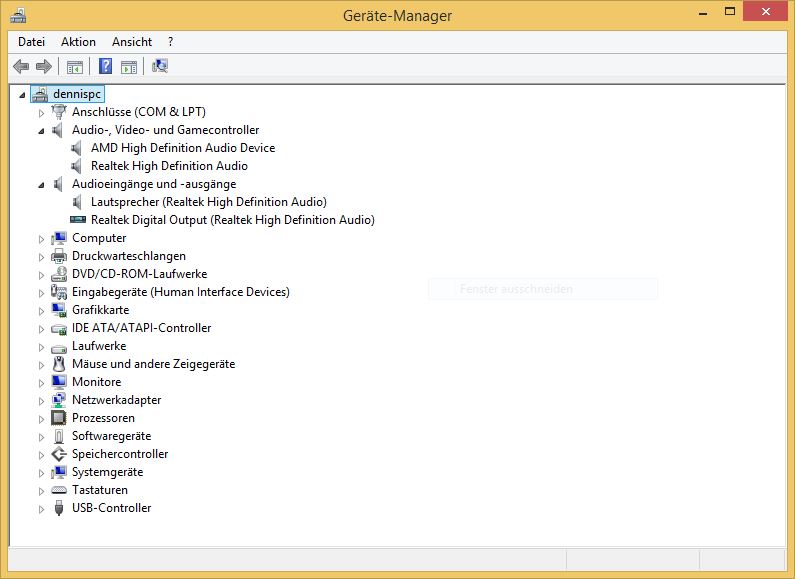Click the Speichercontroller icon

click(59, 454)
